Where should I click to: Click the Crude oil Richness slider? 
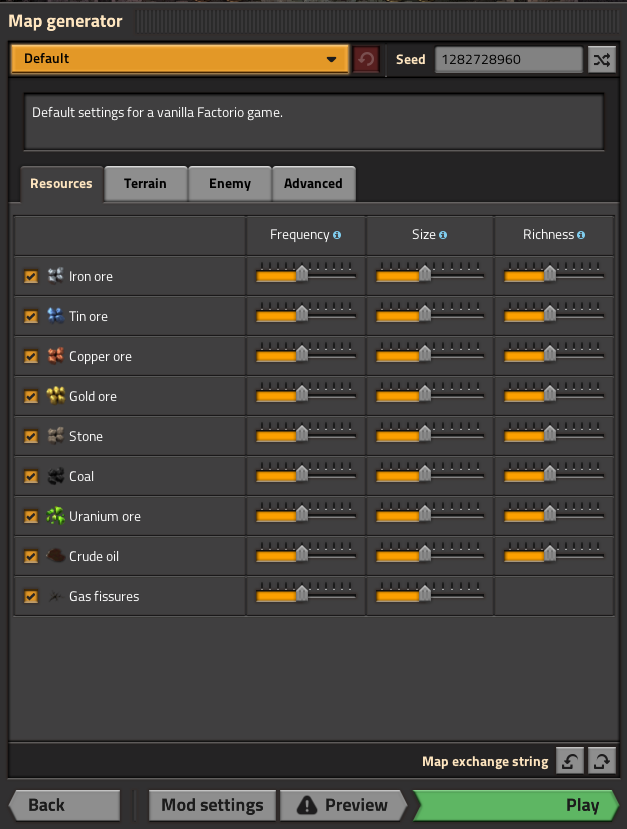(x=554, y=553)
